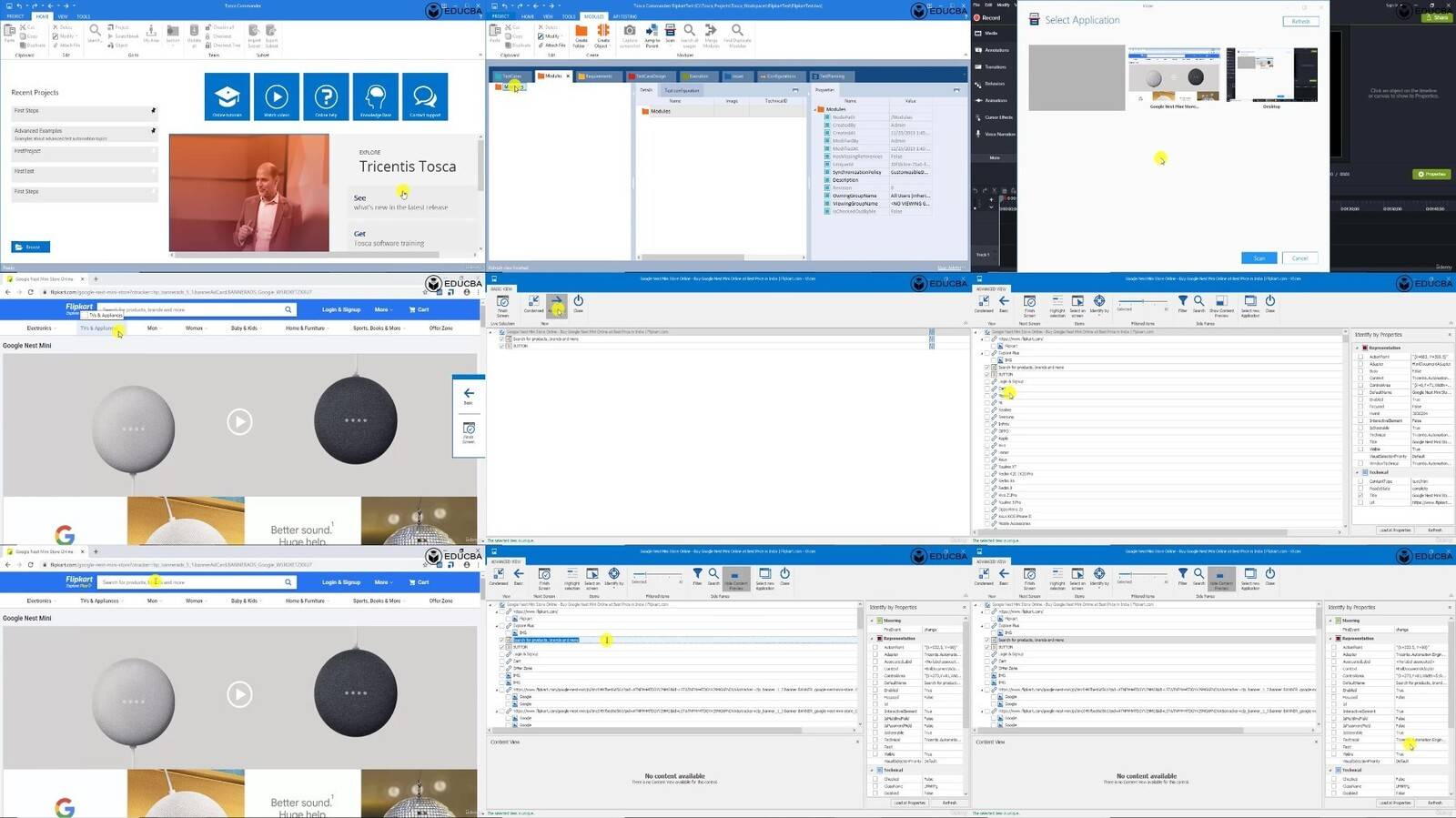Viewport: 1456px width, 818px height.
Task: Untick BUTTON checkbox in BASIC VIEW tree
Action: [x=501, y=346]
